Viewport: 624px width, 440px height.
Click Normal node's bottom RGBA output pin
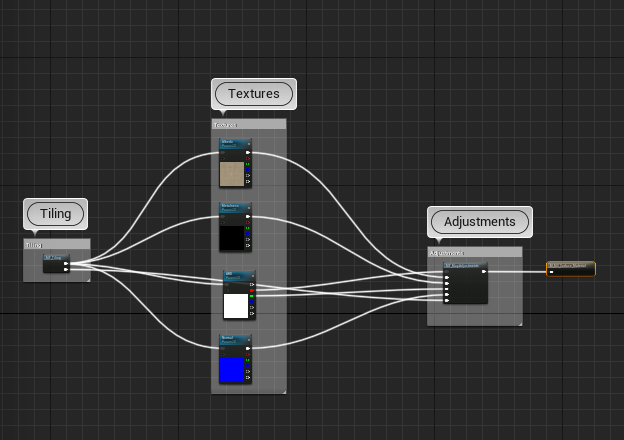(248, 378)
